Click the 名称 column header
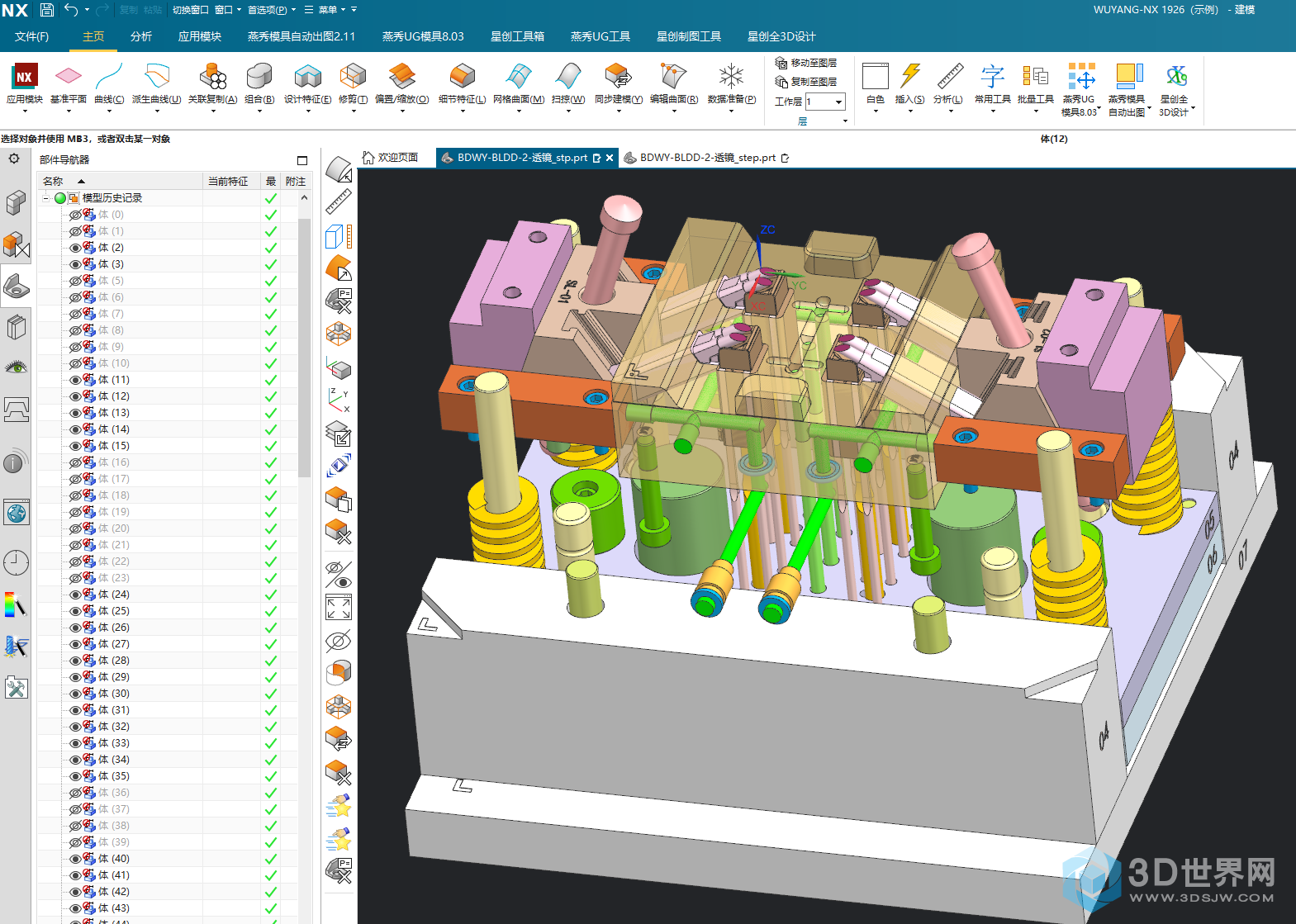 coord(120,181)
